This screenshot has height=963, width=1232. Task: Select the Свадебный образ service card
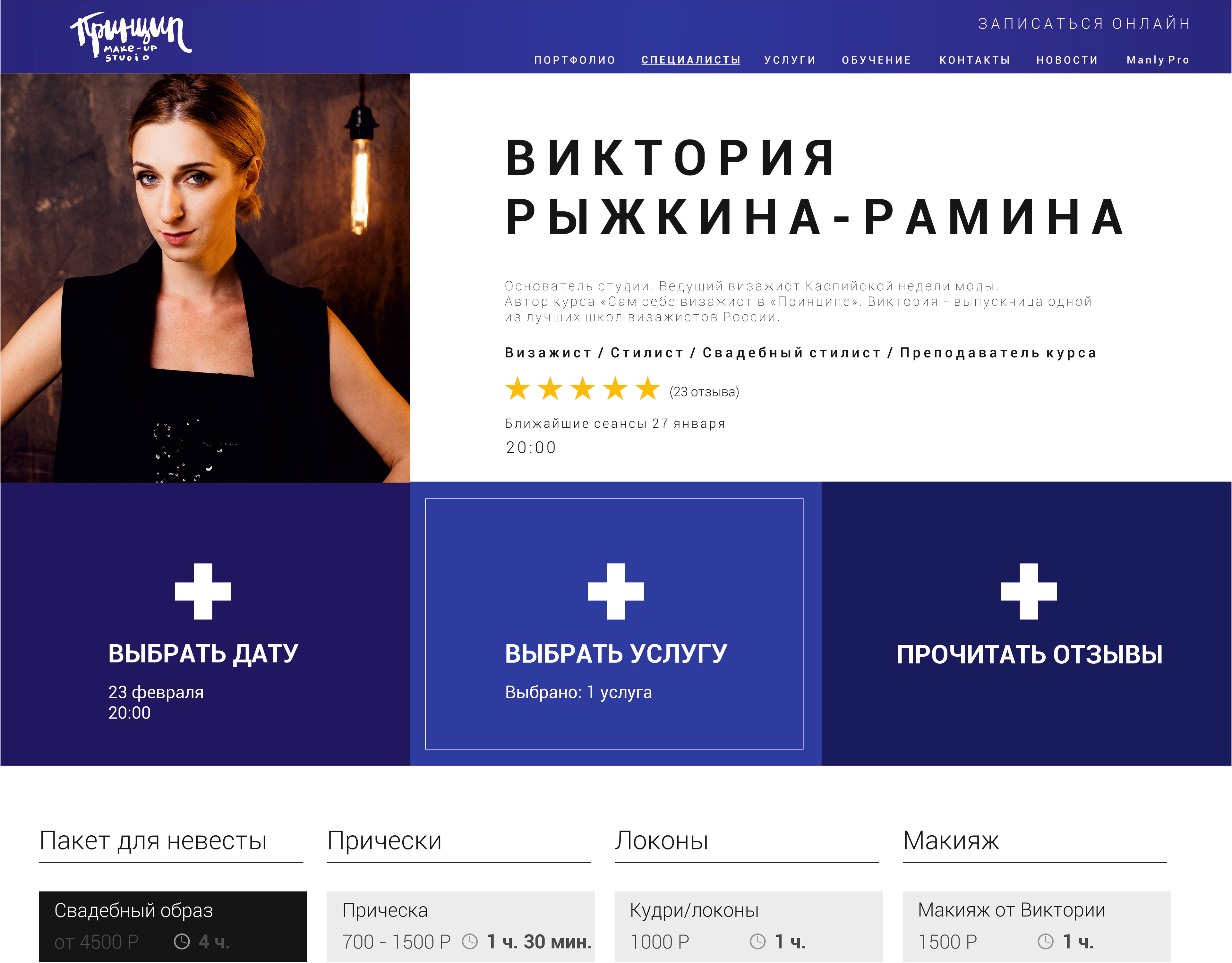[x=173, y=926]
